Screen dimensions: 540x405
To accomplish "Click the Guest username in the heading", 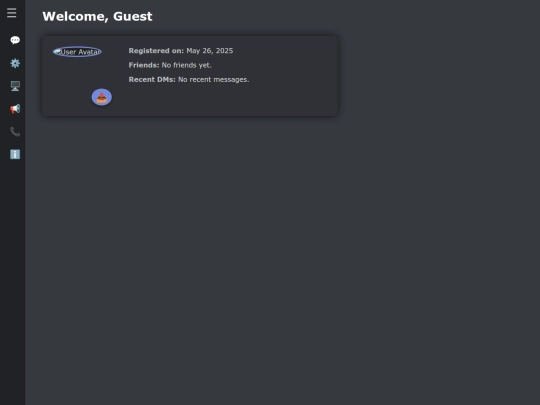I will pos(133,16).
